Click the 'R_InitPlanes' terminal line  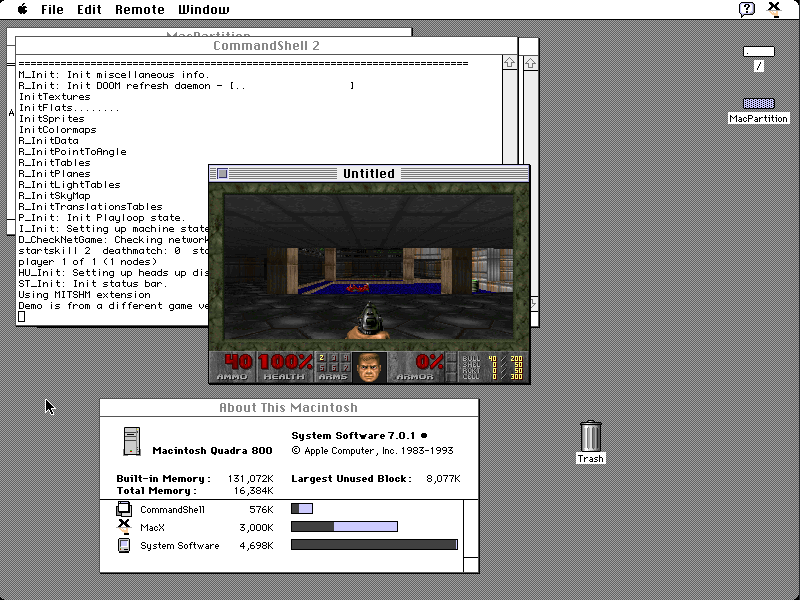pyautogui.click(x=55, y=173)
